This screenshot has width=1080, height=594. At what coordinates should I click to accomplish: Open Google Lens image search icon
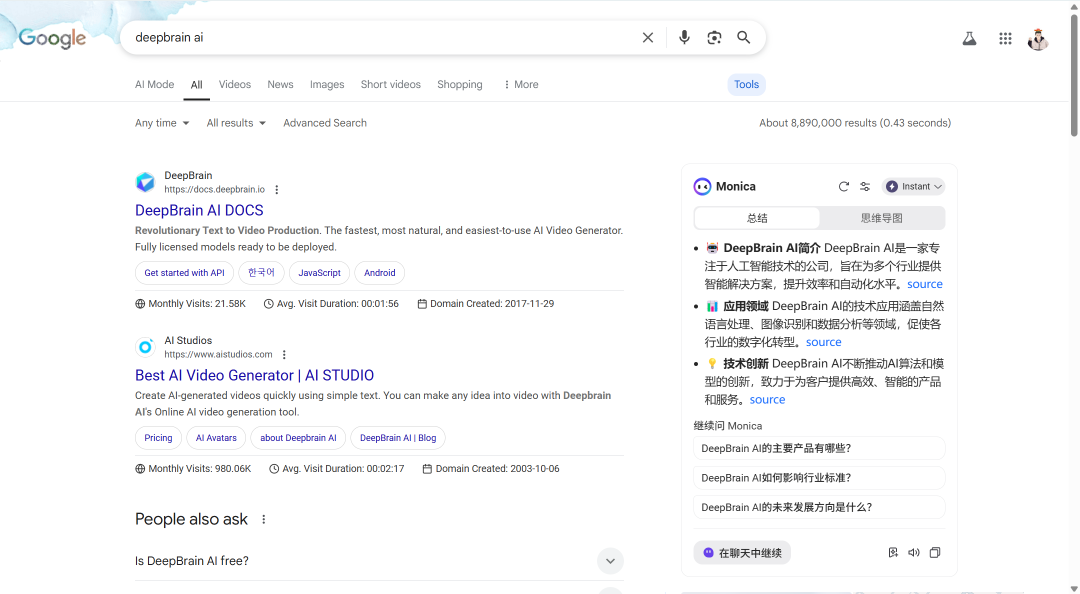click(714, 37)
